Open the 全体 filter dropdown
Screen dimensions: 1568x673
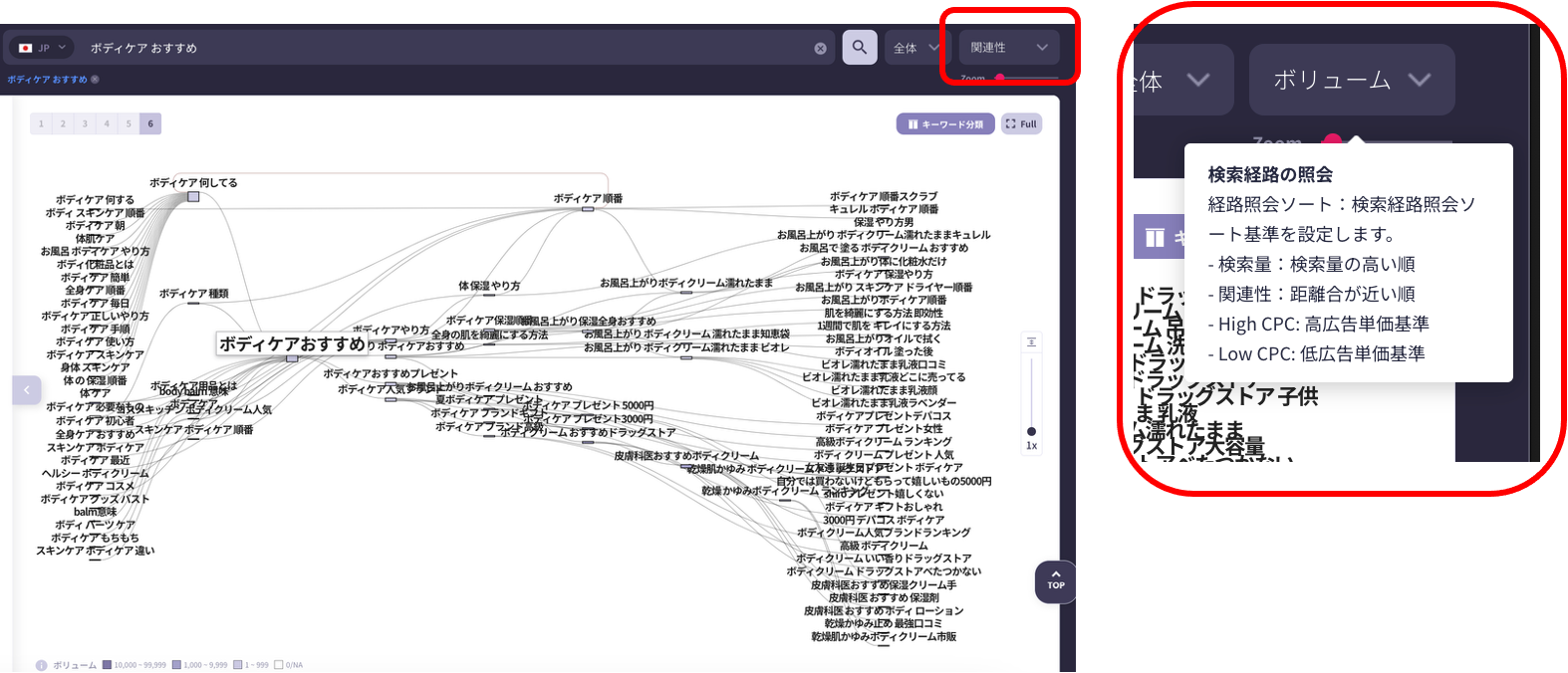[x=915, y=48]
